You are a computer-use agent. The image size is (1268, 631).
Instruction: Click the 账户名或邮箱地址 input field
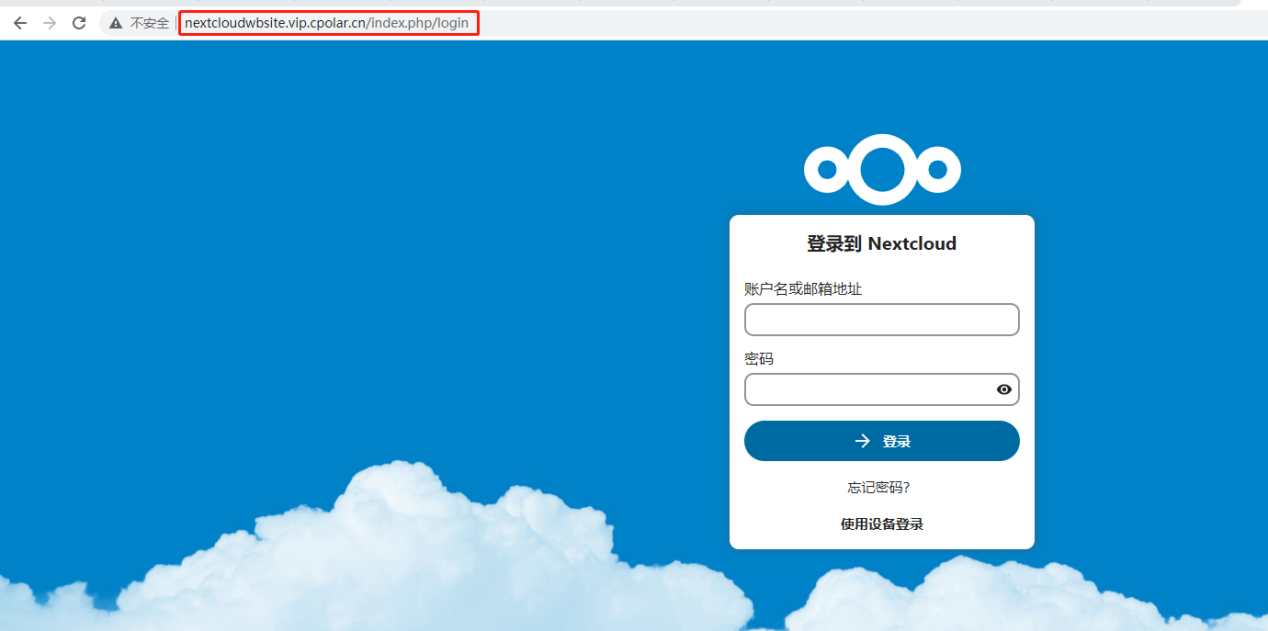click(881, 319)
